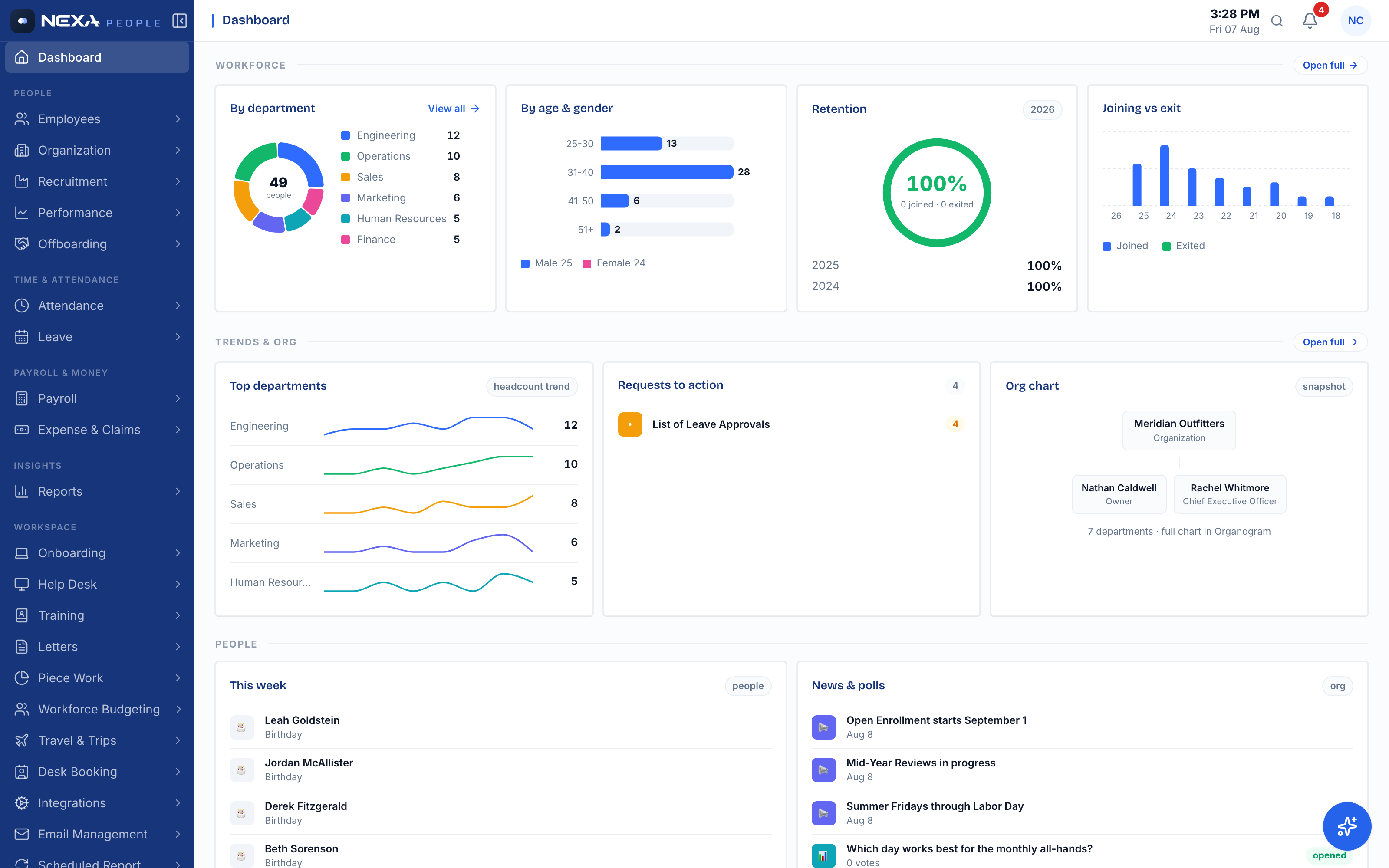Click the Offboarding handshake icon
Viewport: 1389px width, 868px height.
coord(22,244)
